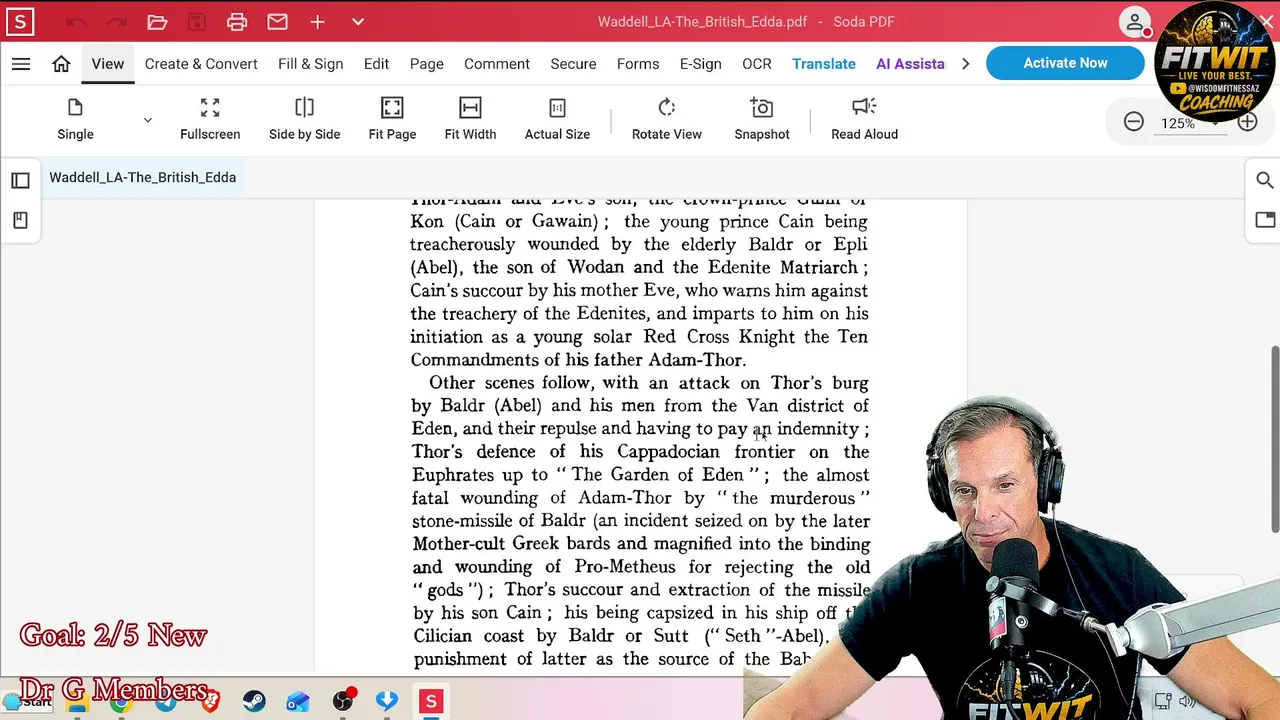Click the plus icon to create new
The width and height of the screenshot is (1280, 720).
(x=317, y=22)
